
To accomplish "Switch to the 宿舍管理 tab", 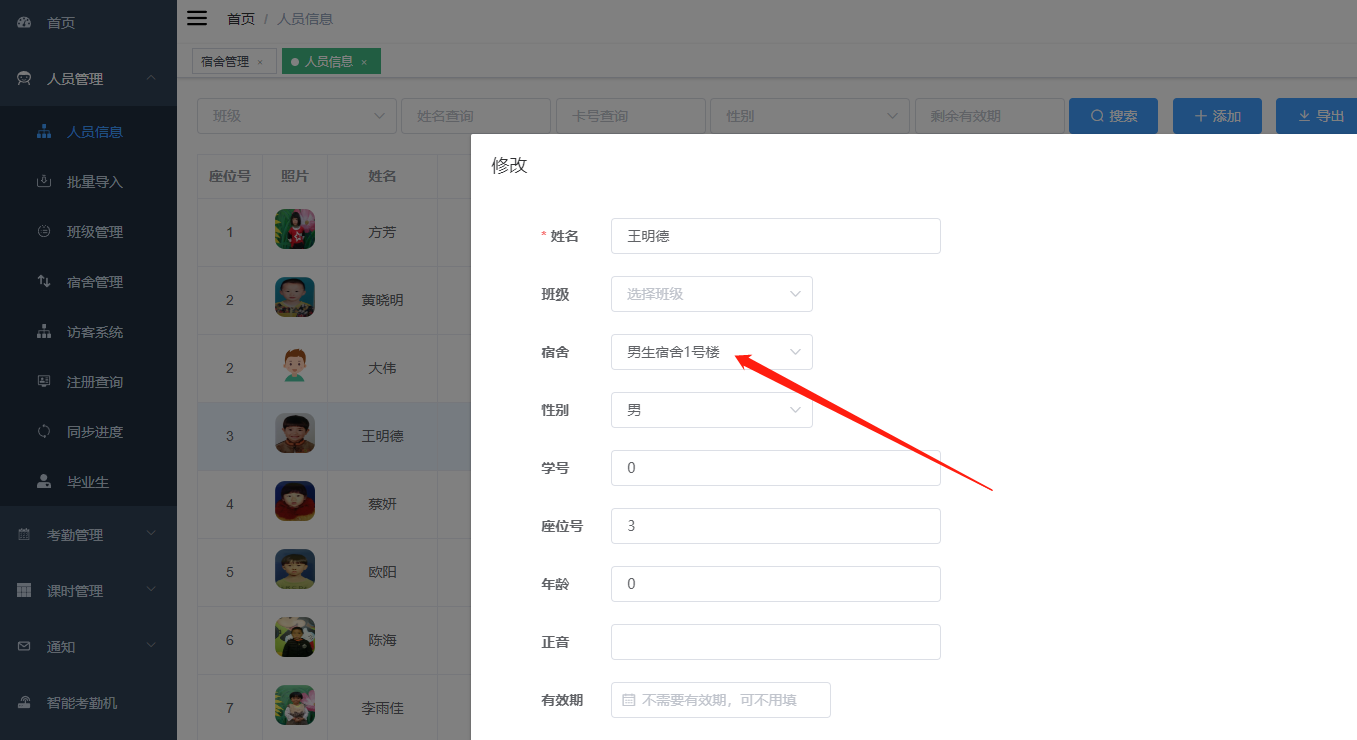I will tap(226, 61).
